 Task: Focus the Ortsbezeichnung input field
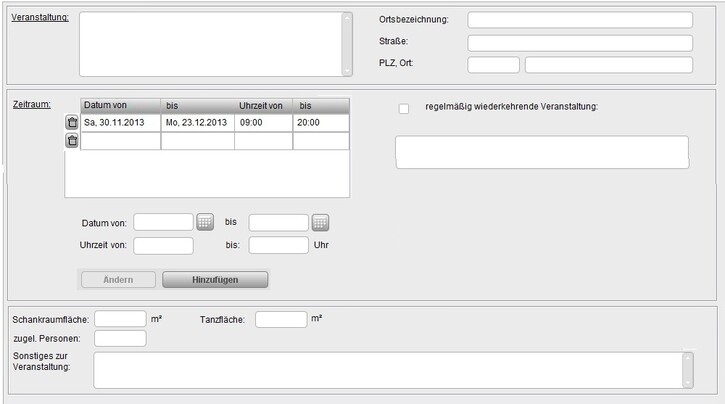[x=580, y=20]
